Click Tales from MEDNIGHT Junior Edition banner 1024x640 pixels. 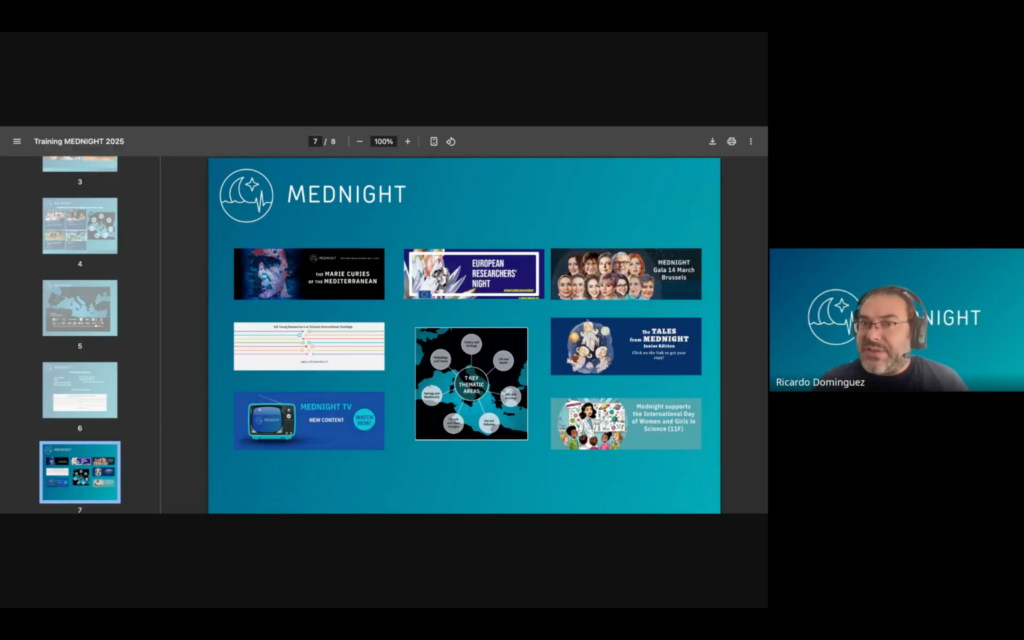(626, 346)
